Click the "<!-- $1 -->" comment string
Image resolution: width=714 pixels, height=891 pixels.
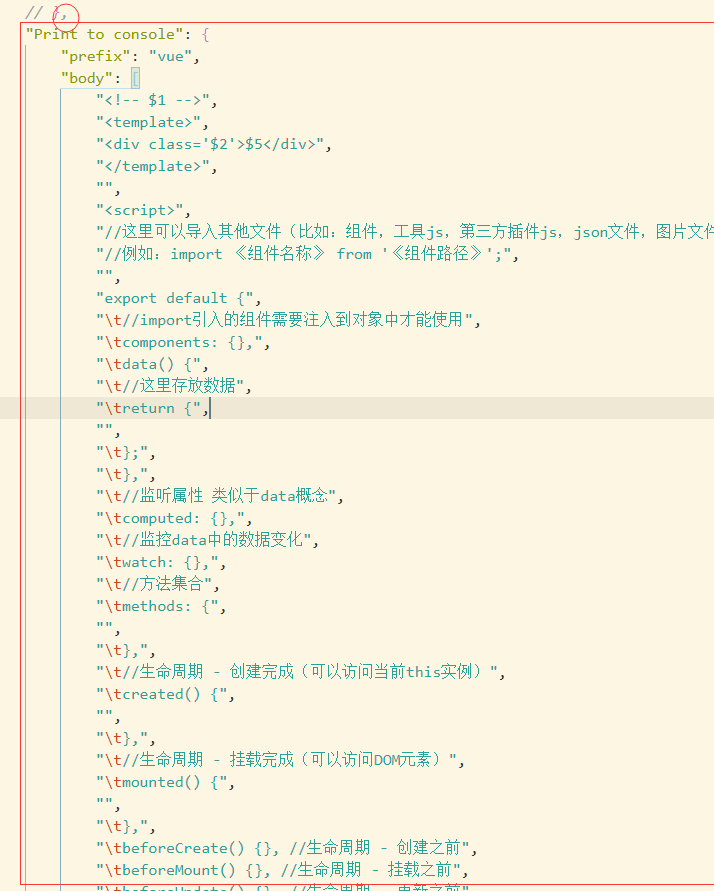[x=155, y=100]
